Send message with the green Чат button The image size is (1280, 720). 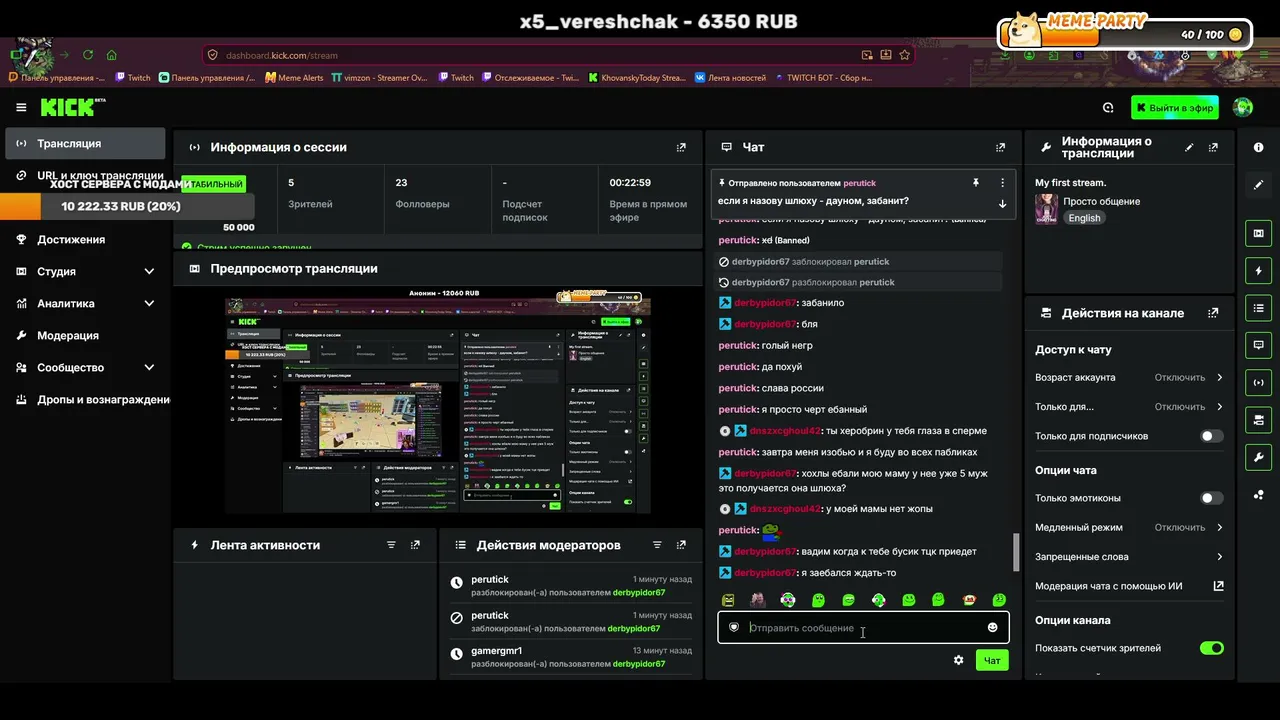click(992, 660)
